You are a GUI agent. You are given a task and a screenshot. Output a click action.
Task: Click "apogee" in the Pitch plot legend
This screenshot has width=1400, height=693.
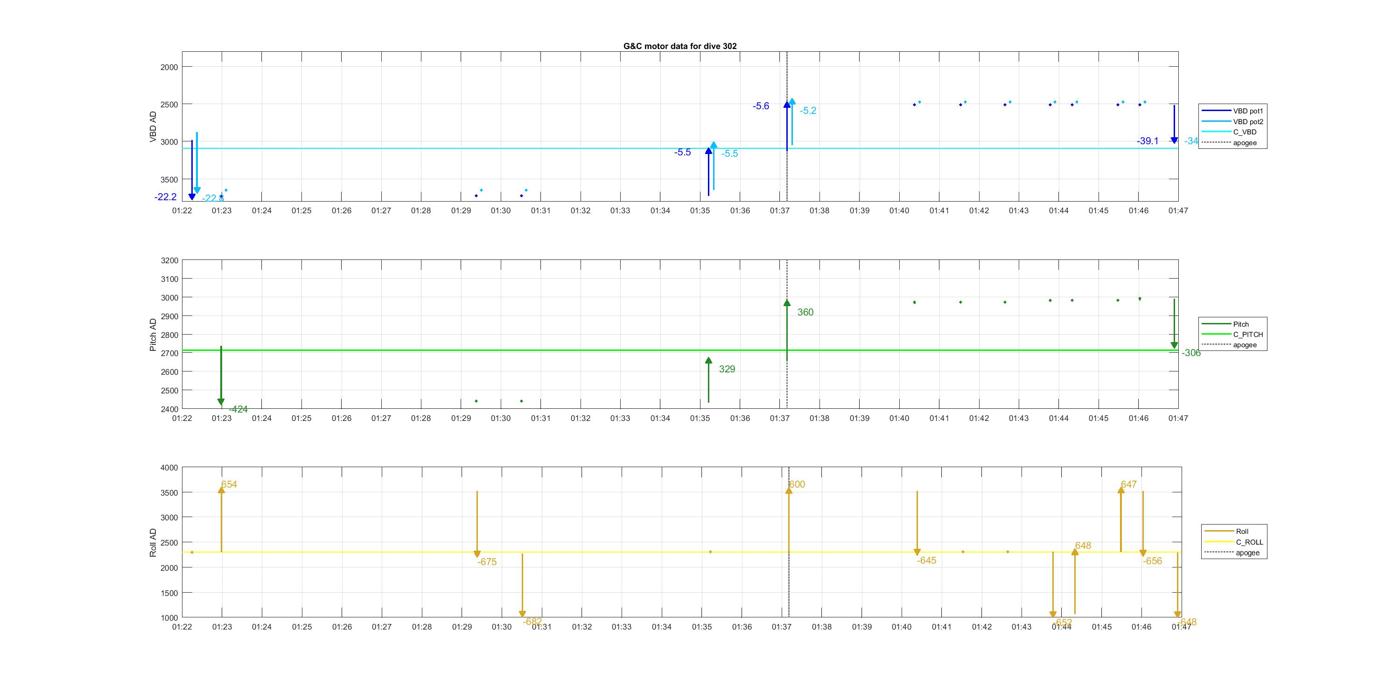[1245, 345]
